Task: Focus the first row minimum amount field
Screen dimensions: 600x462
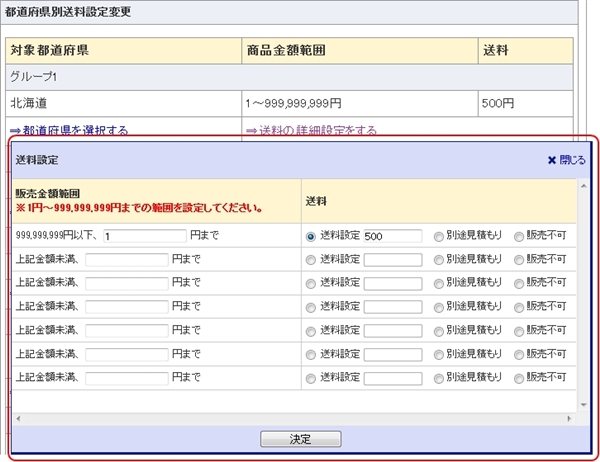Action: coord(144,236)
